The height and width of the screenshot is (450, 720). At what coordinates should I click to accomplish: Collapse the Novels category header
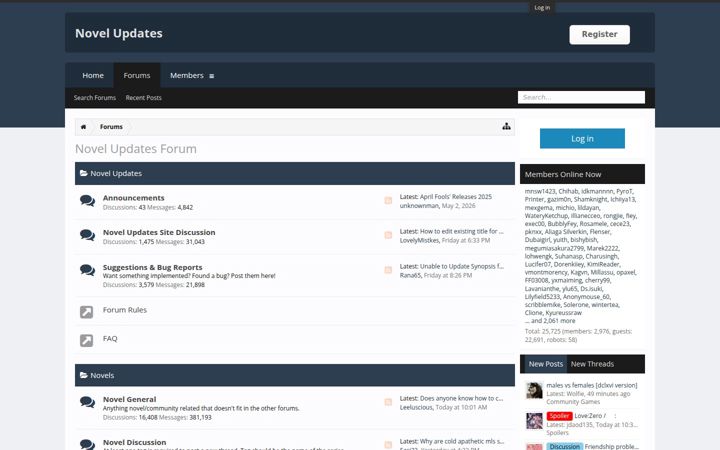[295, 375]
